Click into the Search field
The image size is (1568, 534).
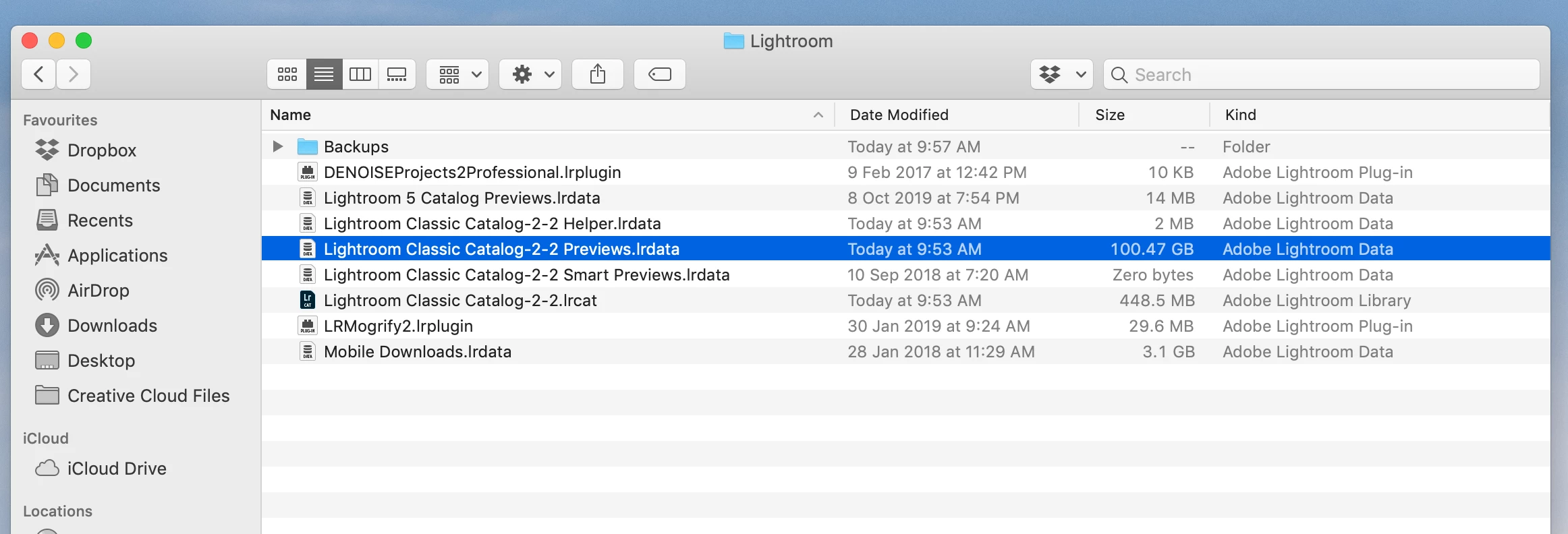click(1321, 74)
